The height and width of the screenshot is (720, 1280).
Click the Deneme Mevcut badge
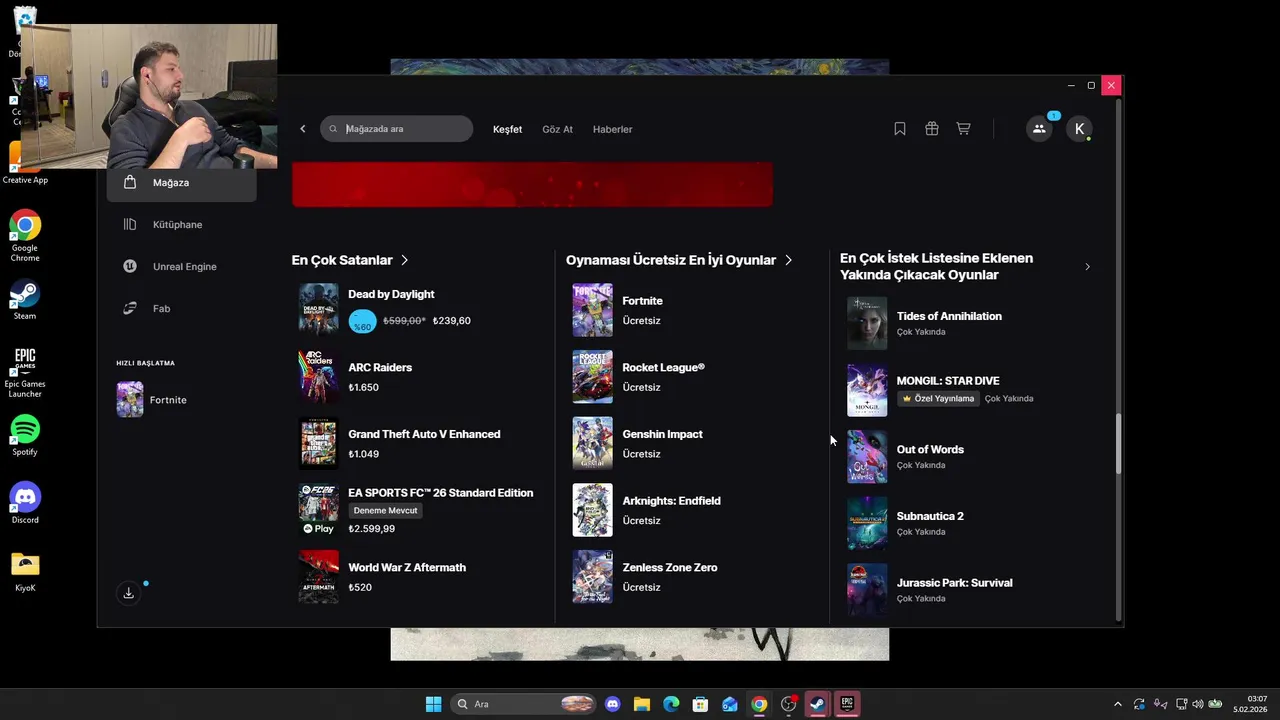(385, 510)
